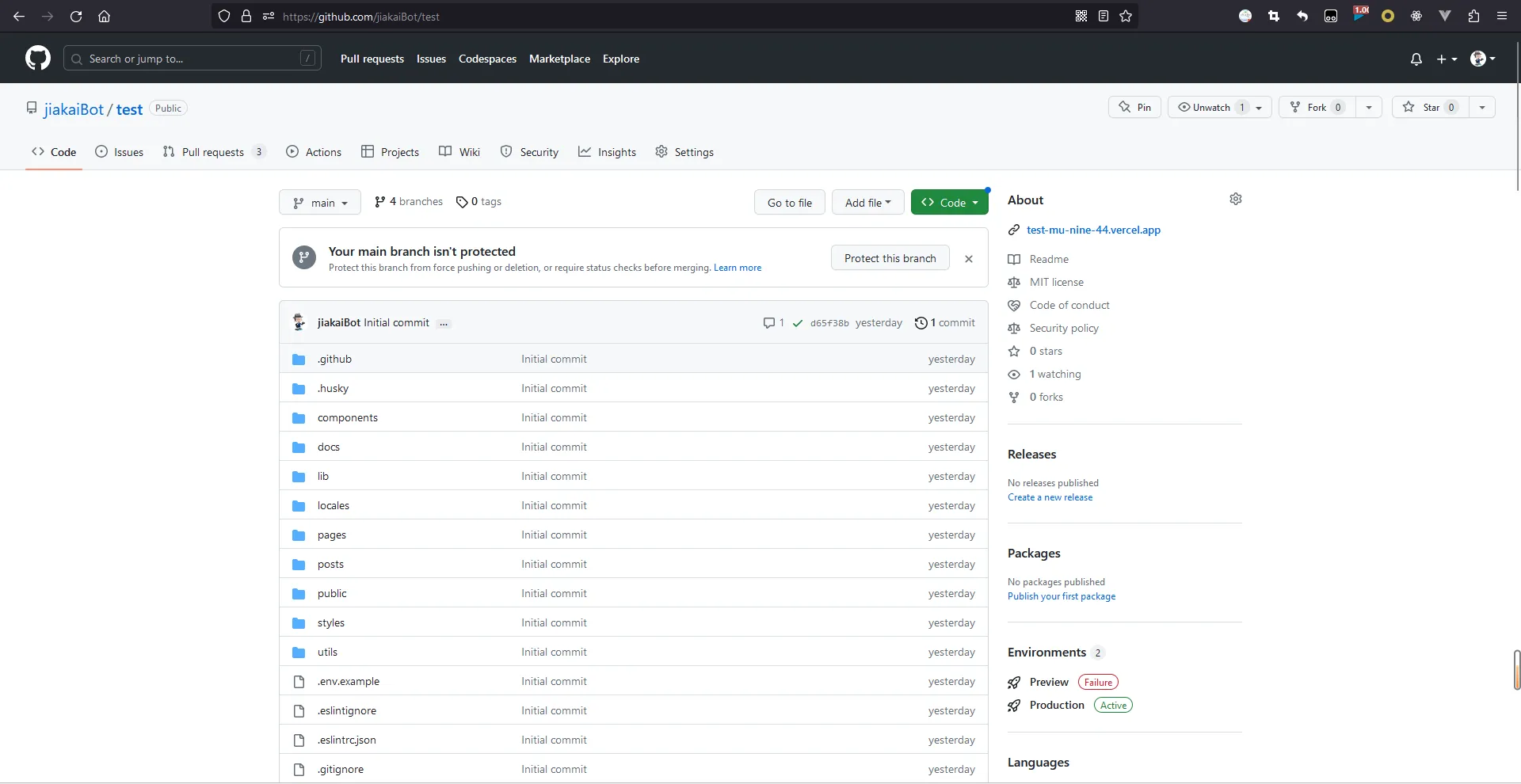Open the GitHub home logo
Viewport: 1521px width, 784px height.
tap(38, 59)
